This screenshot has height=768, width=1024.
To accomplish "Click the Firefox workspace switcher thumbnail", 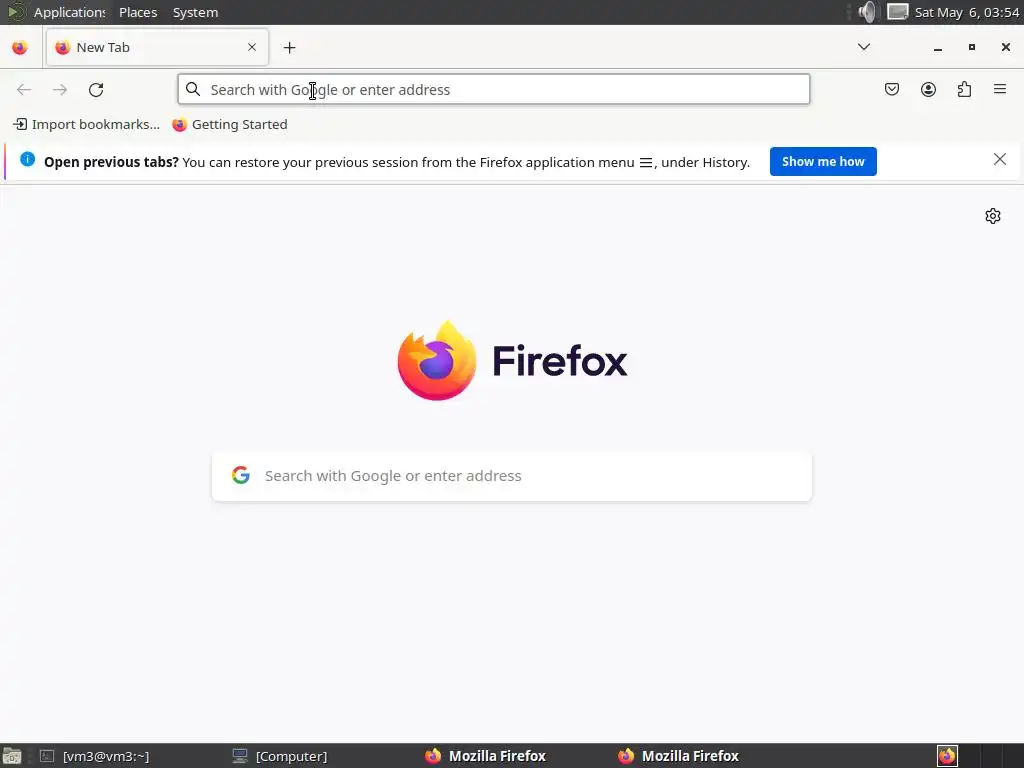I will point(947,756).
